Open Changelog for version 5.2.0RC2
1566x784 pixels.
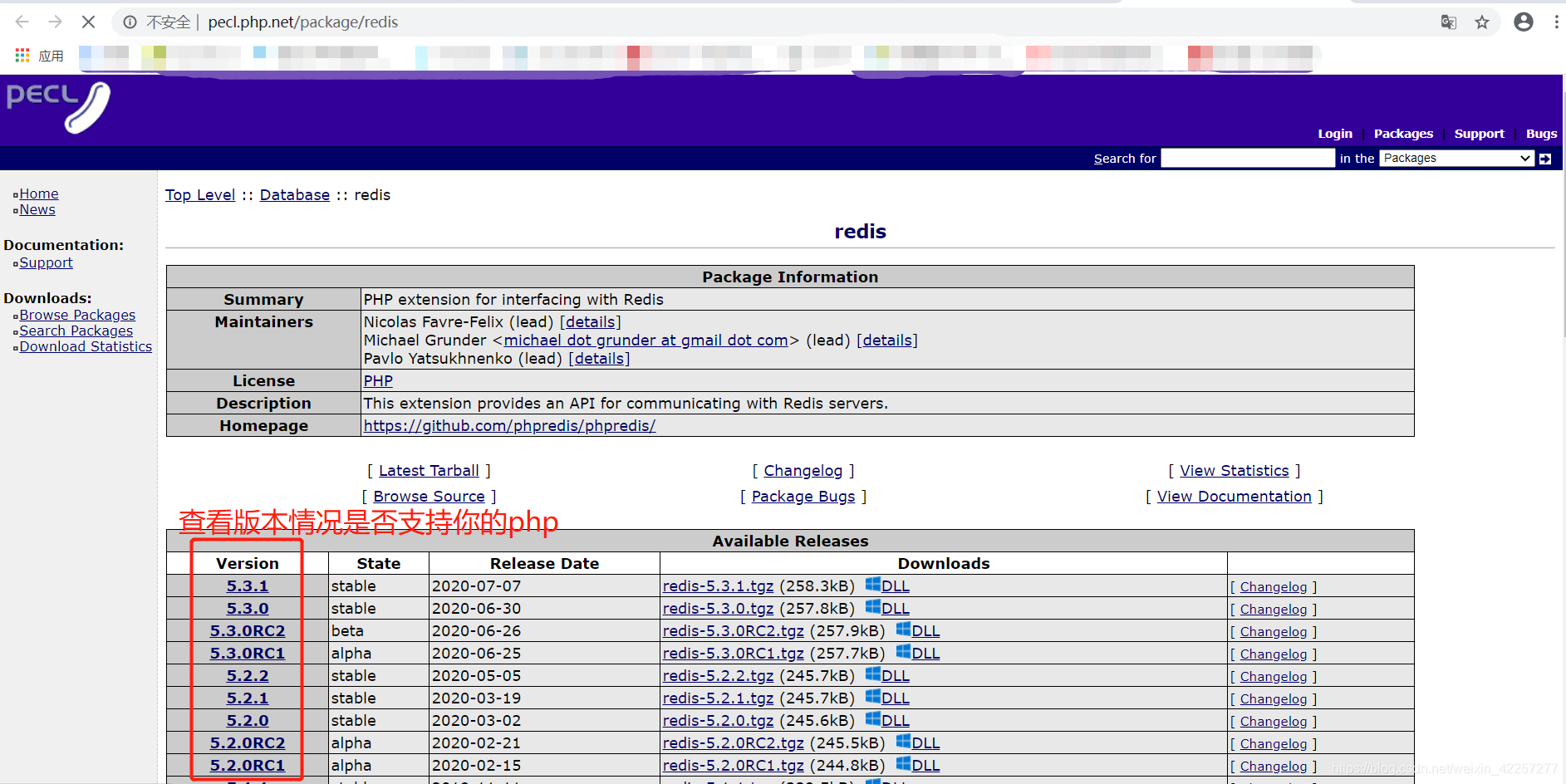tap(1273, 743)
